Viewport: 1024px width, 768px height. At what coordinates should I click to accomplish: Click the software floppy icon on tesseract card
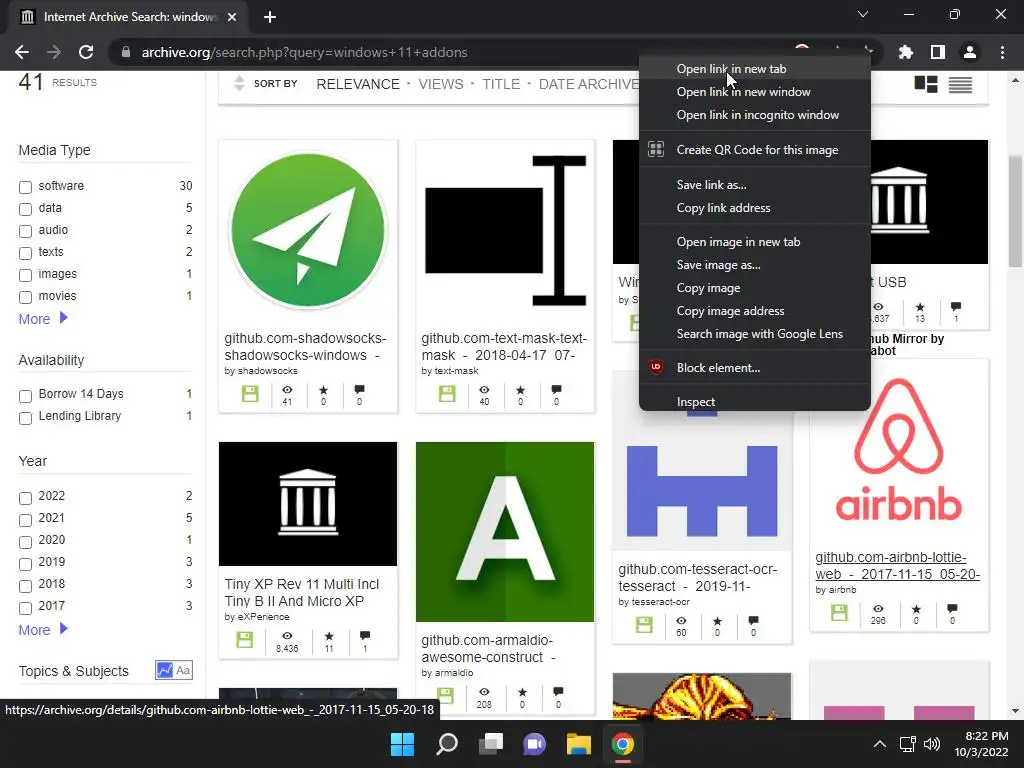tap(644, 625)
